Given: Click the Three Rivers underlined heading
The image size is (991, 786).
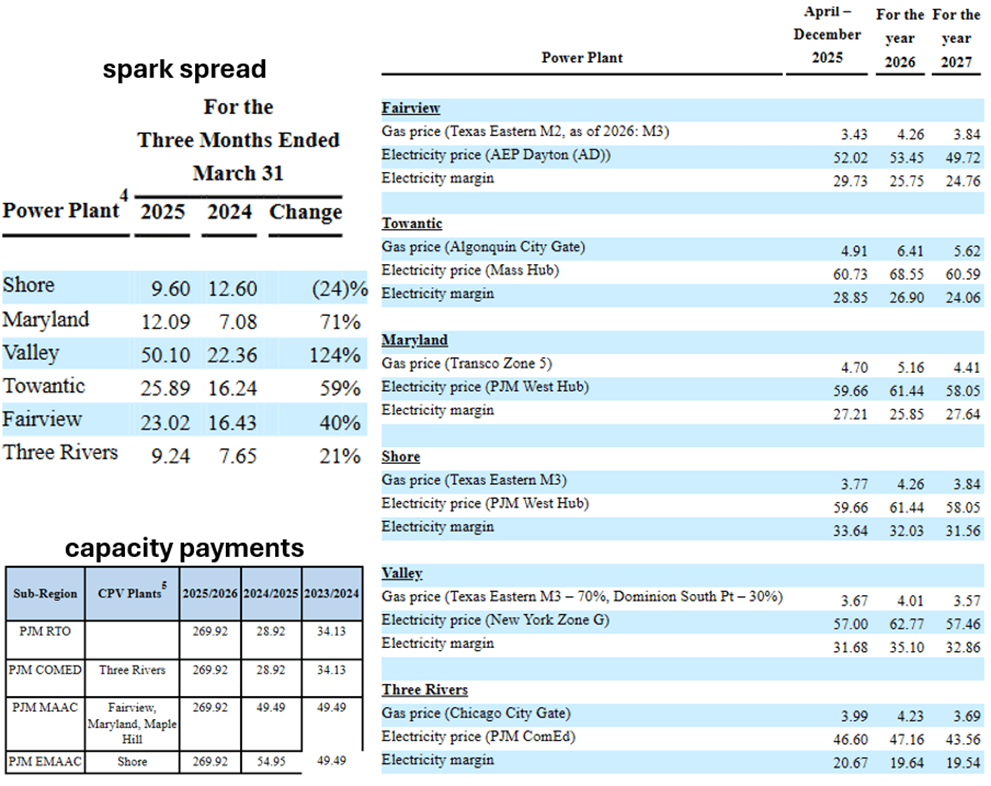Looking at the screenshot, I should tap(423, 689).
